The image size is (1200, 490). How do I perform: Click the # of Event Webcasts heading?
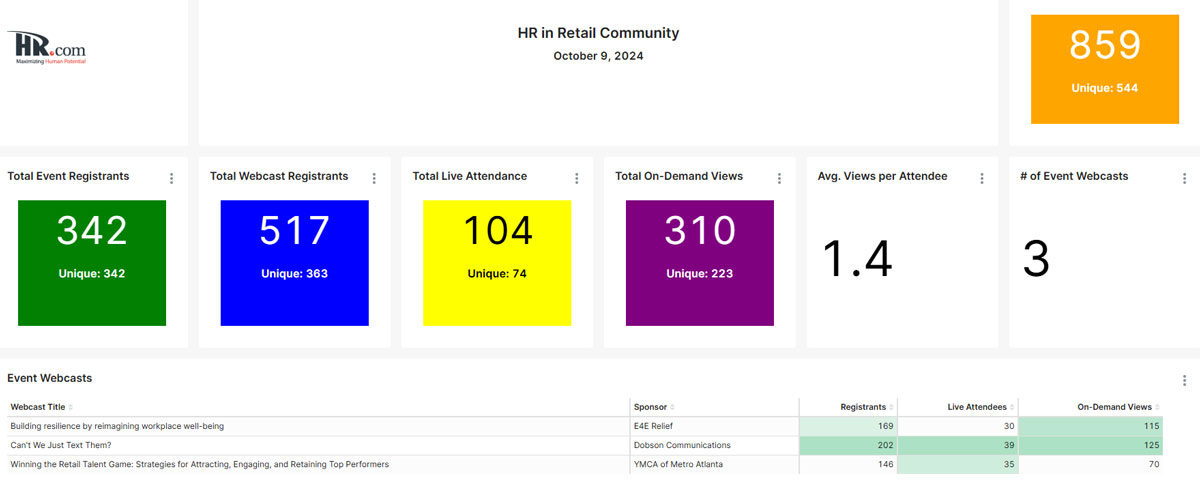[x=1074, y=176]
